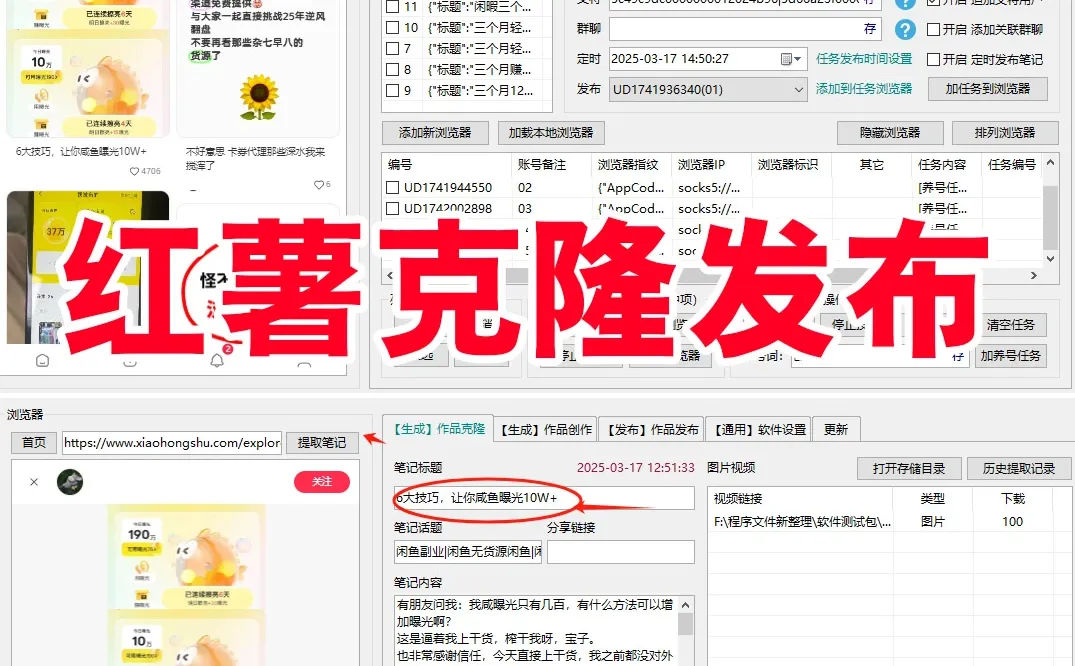Click the calendar icon in the 定时 date field
This screenshot has height=666, width=1075.
coord(786,58)
